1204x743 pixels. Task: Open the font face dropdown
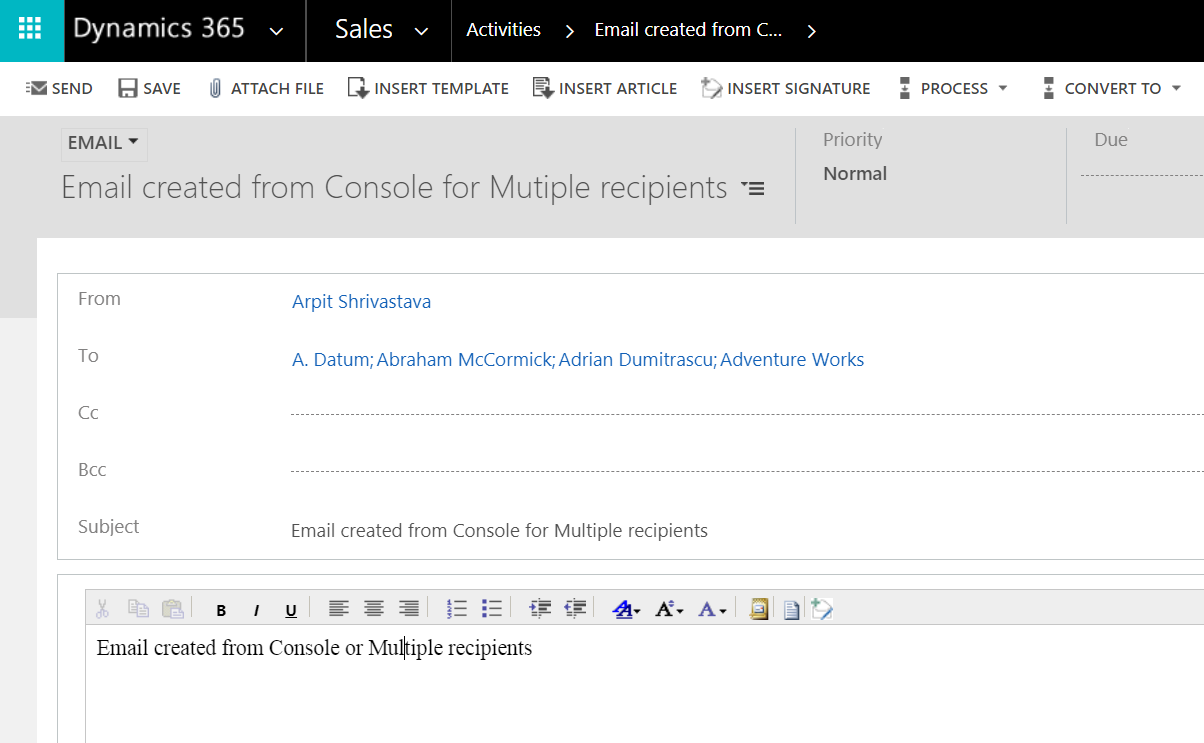click(627, 609)
